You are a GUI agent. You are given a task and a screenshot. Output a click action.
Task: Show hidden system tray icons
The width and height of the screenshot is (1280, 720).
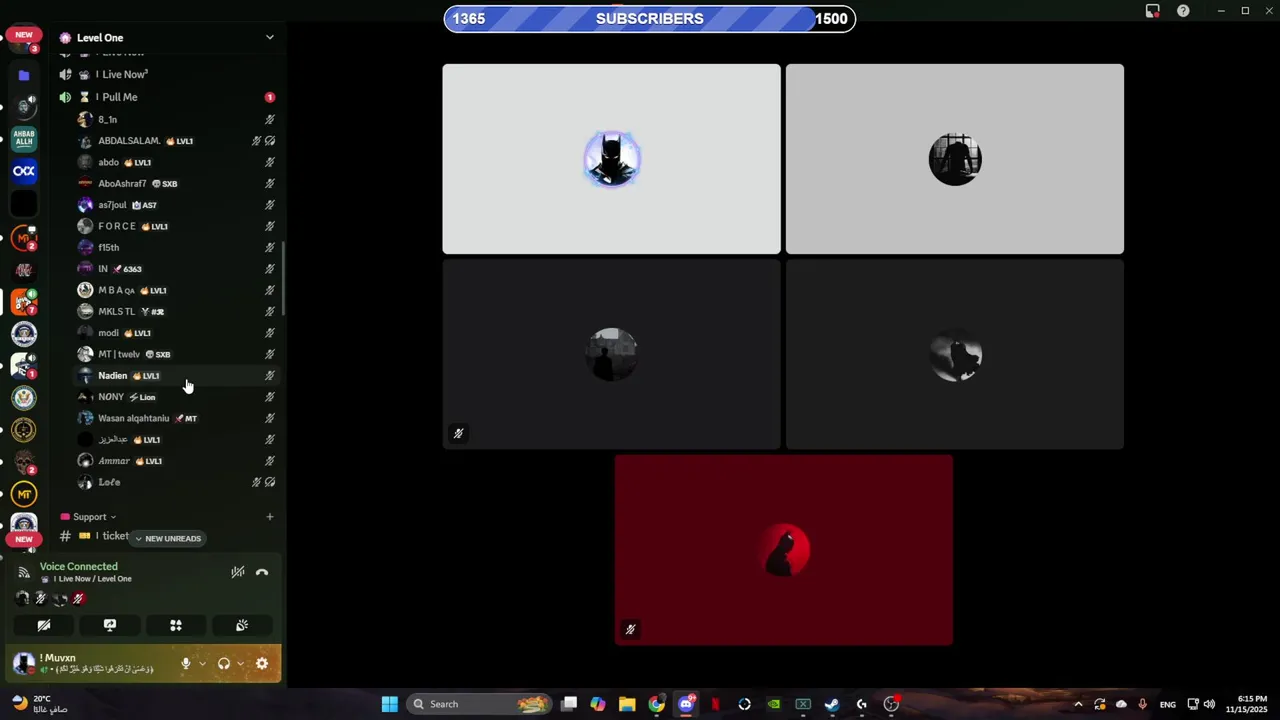tap(1078, 704)
